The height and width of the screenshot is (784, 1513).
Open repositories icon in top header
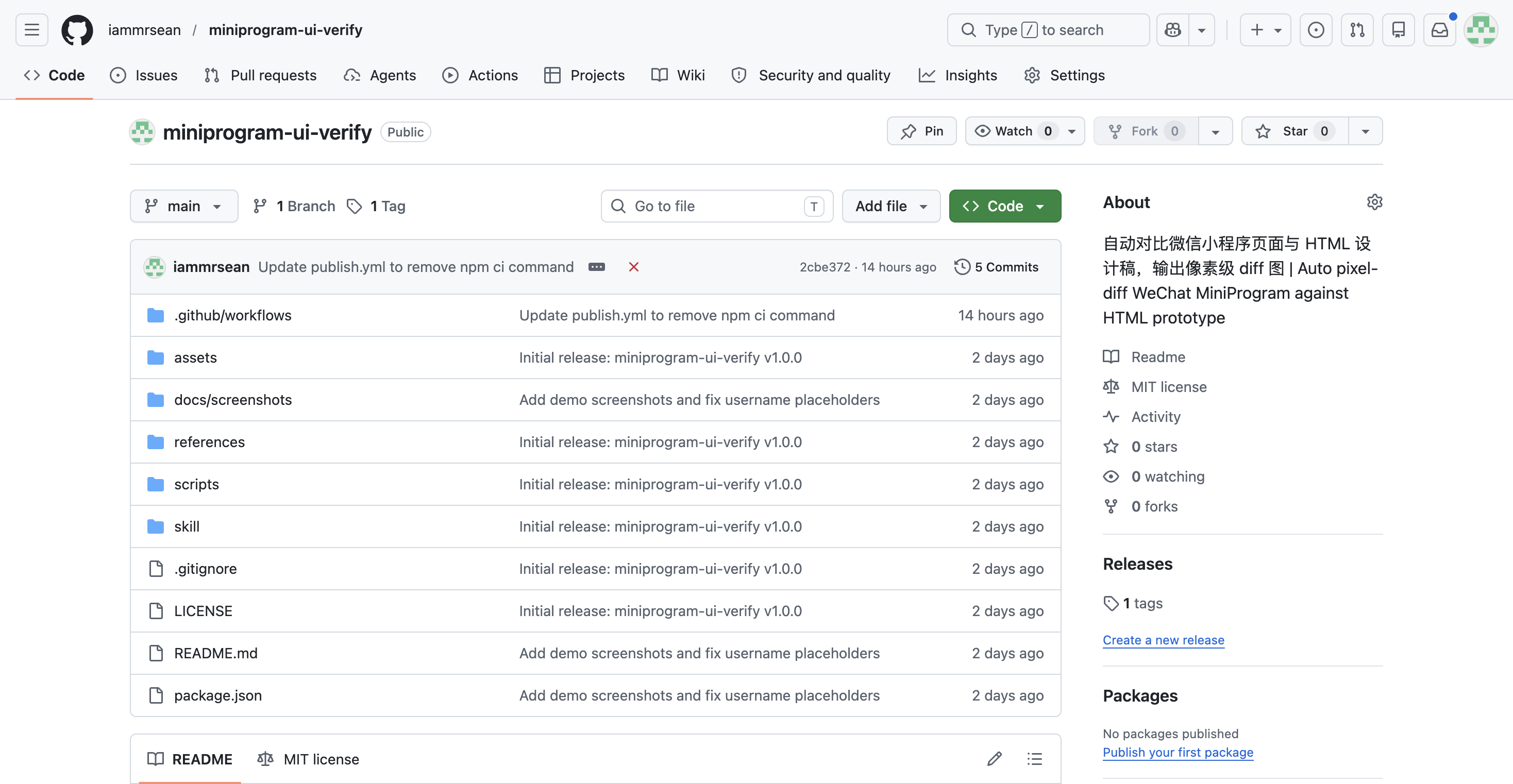point(1399,30)
